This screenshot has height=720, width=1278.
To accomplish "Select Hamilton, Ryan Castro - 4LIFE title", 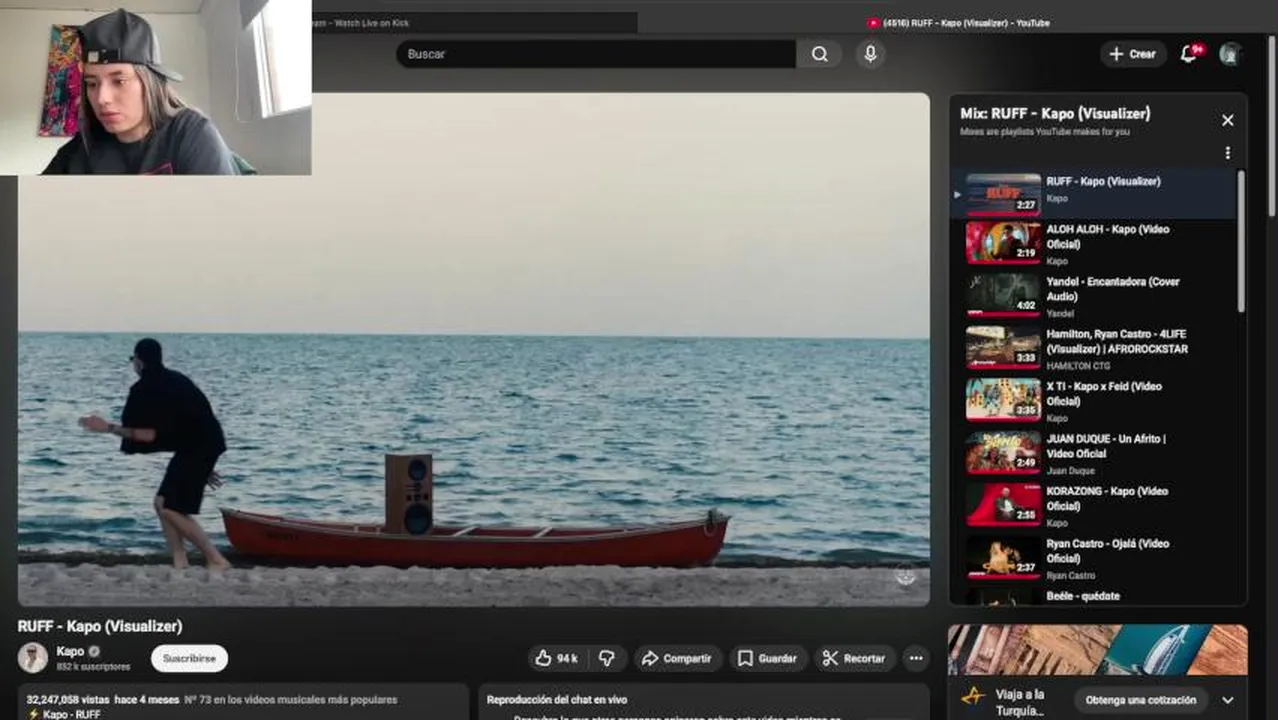I will coord(1116,341).
